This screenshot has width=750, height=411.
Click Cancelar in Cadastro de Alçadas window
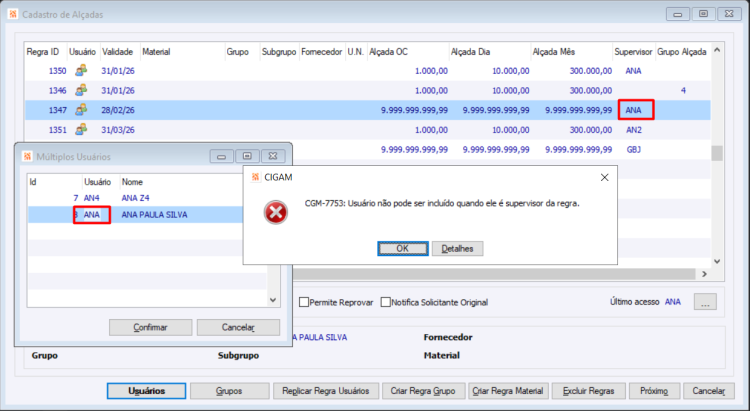point(709,391)
